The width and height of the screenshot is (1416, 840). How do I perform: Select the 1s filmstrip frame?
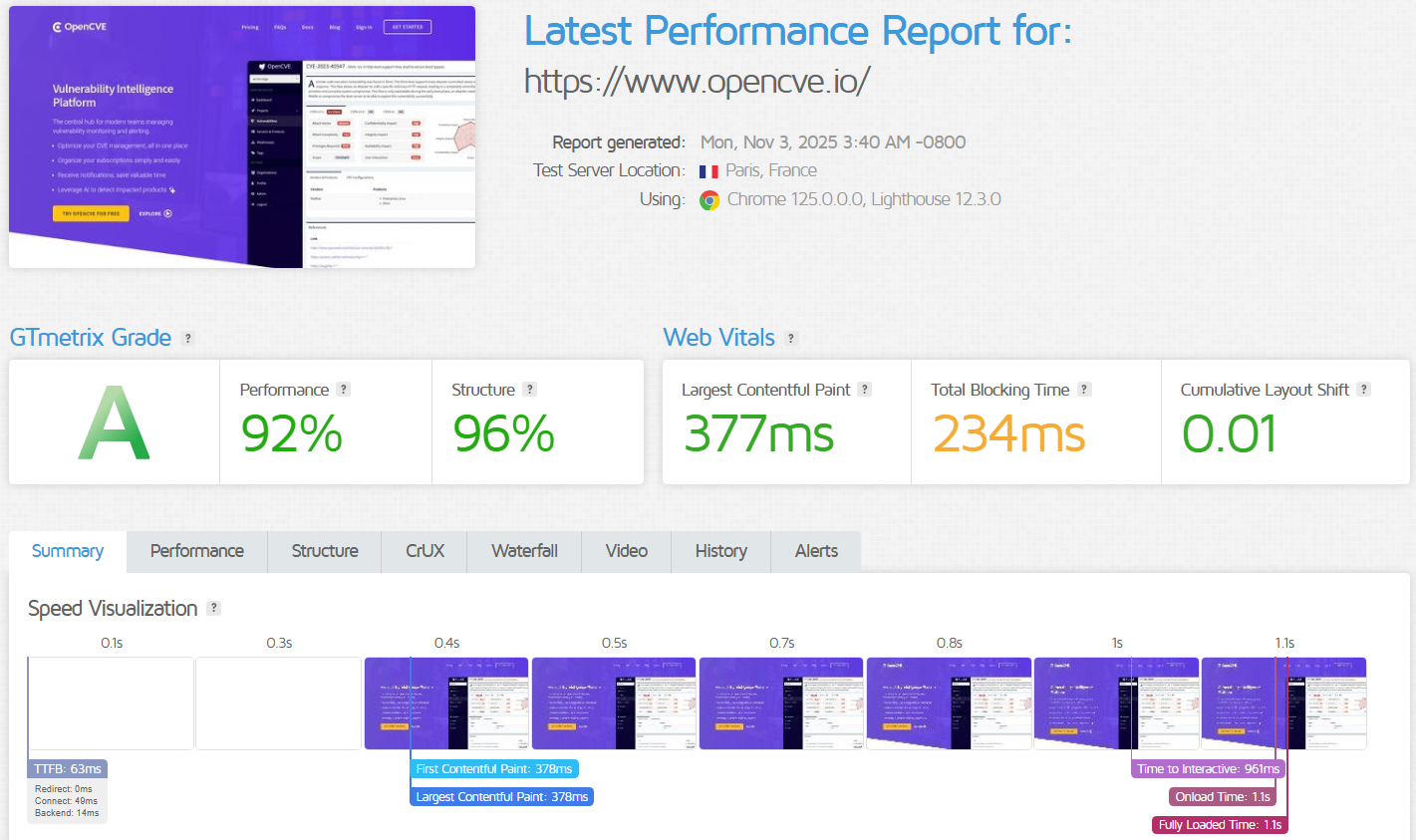1116,703
